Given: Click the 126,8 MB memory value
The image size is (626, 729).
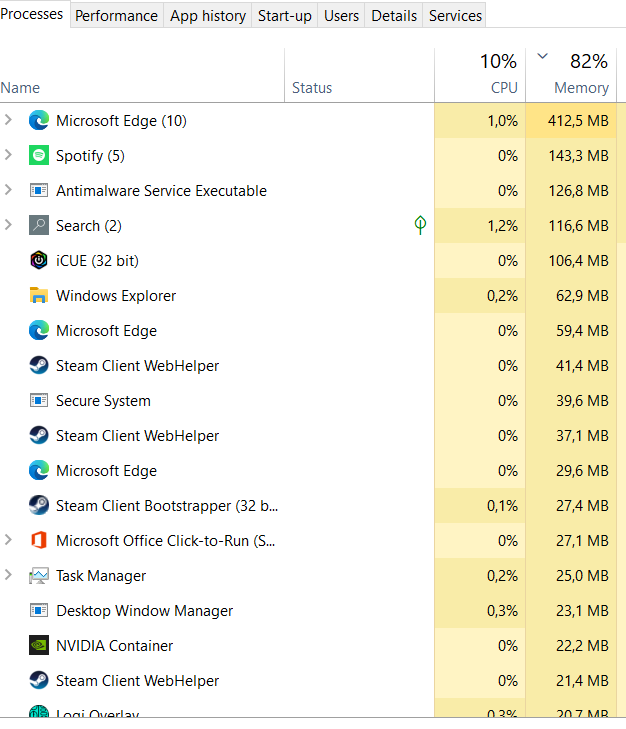Looking at the screenshot, I should click(578, 191).
